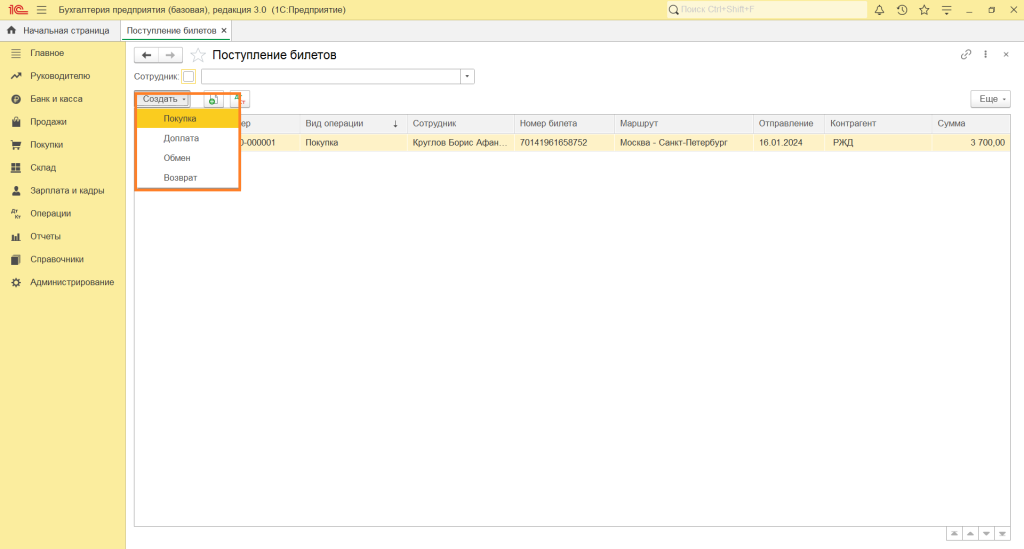Screen dimensions: 1024x549
Task: Click the three-dot form options icon
Action: click(986, 55)
